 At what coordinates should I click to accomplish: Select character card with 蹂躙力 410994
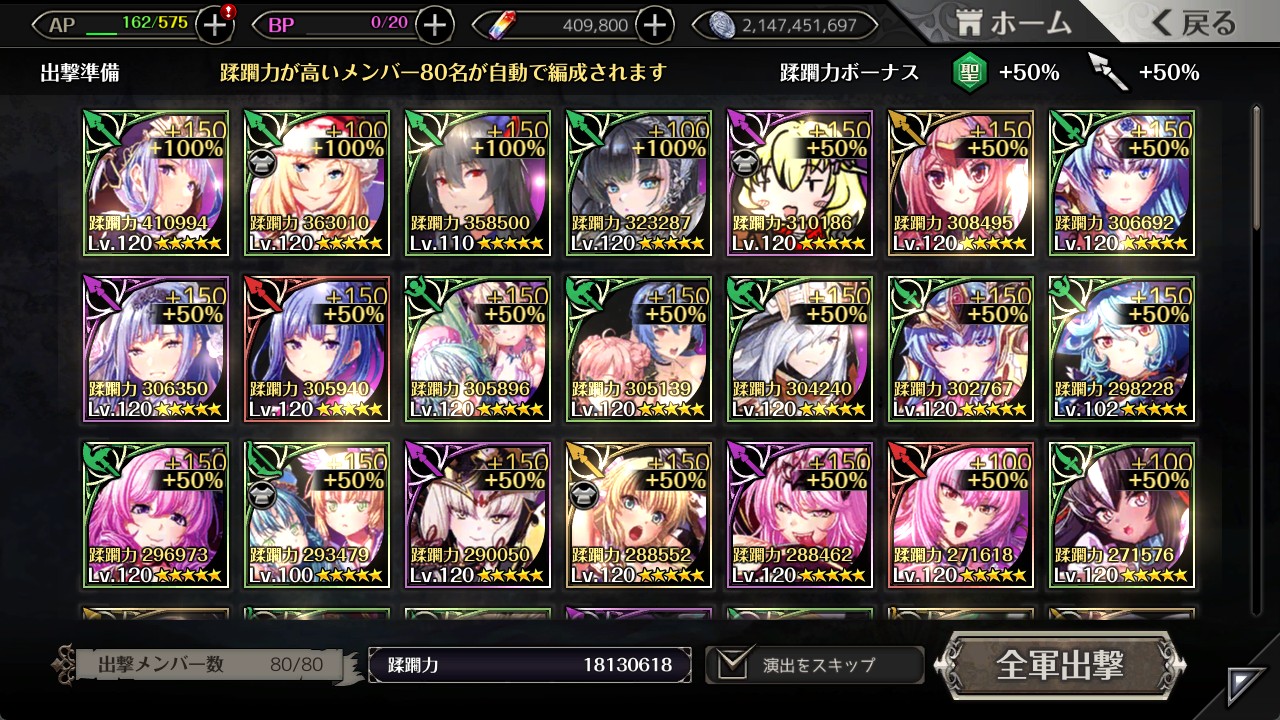156,183
